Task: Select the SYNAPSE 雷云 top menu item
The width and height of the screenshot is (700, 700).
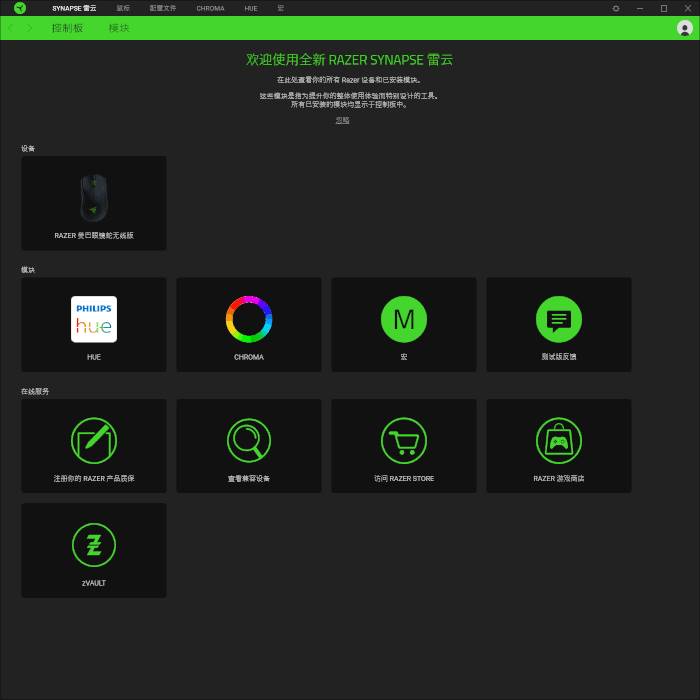Action: coord(74,8)
